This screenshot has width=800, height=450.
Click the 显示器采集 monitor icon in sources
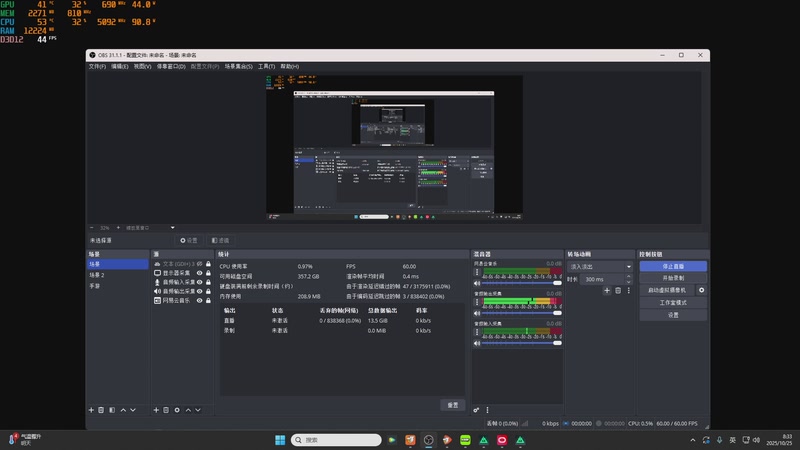point(157,273)
